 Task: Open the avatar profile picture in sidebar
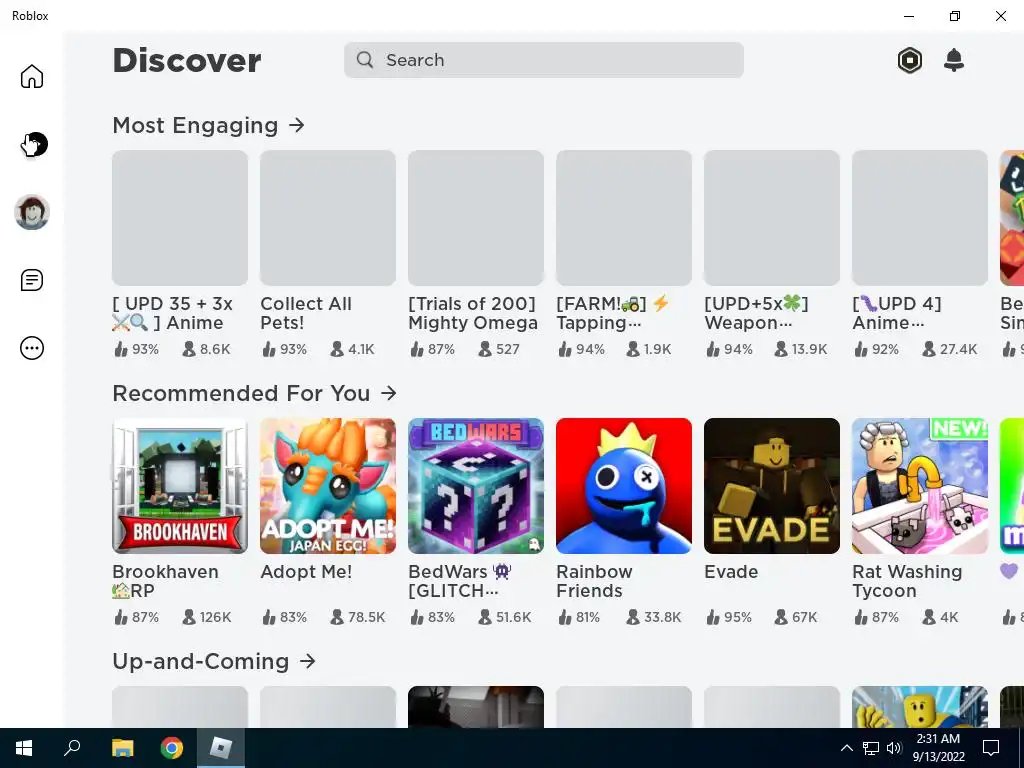point(32,212)
